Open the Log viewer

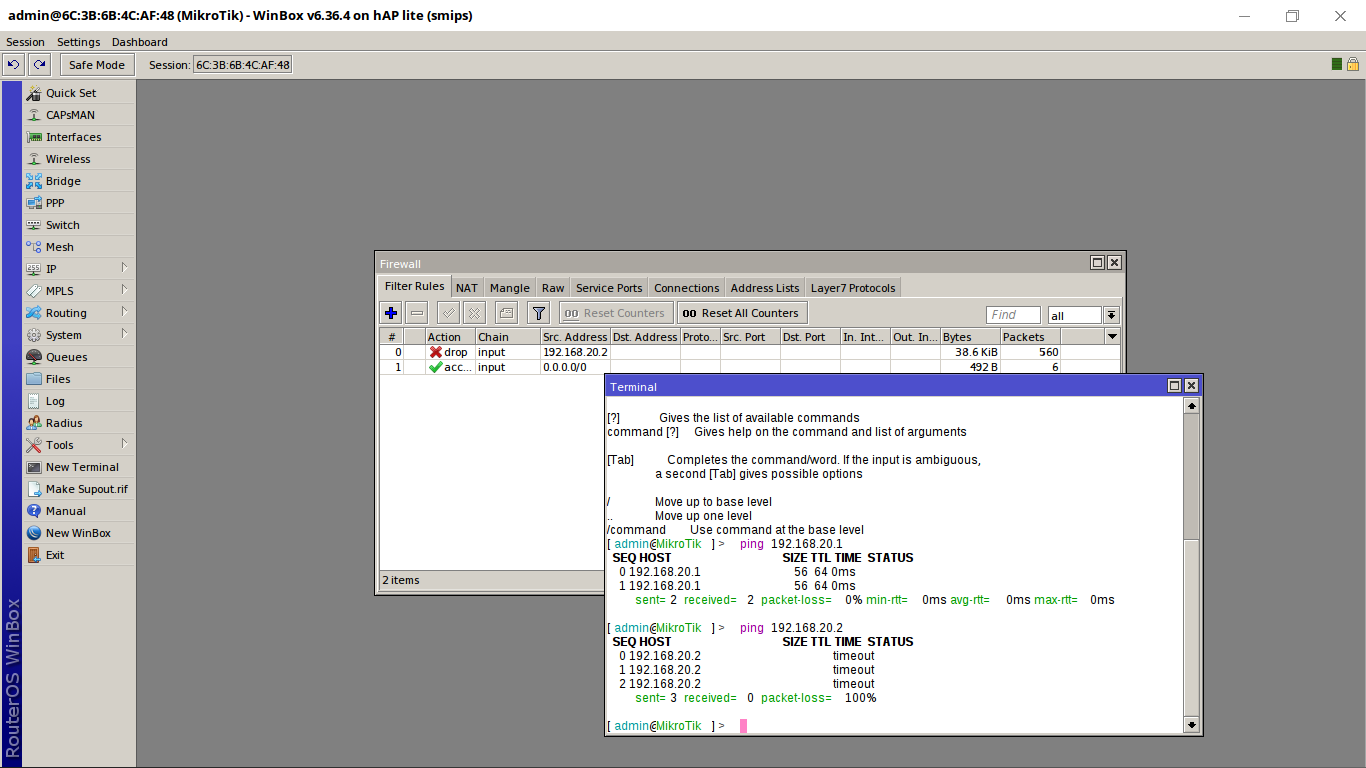[x=55, y=401]
